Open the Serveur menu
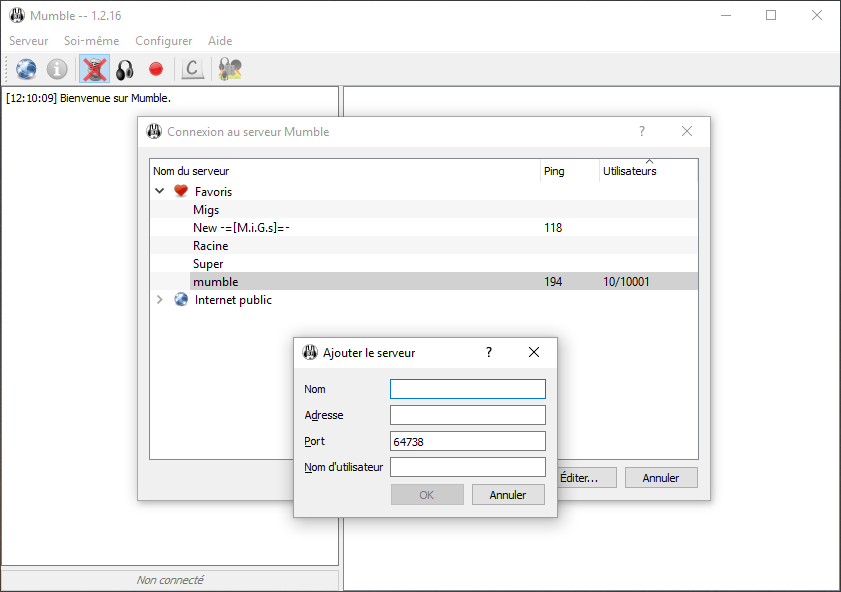 tap(28, 41)
